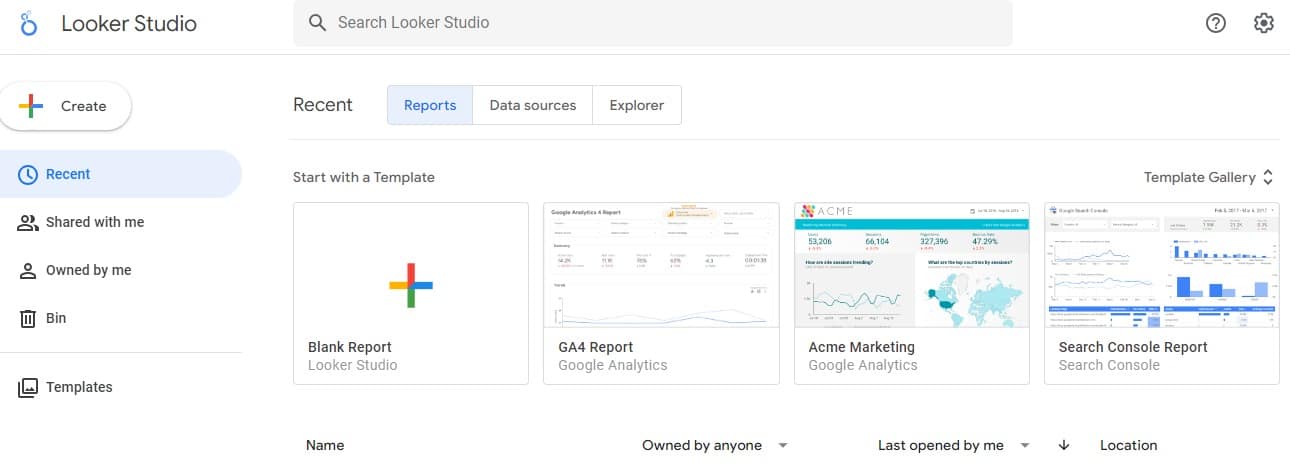Switch to the Data sources tab
Image resolution: width=1290 pixels, height=468 pixels.
point(532,105)
